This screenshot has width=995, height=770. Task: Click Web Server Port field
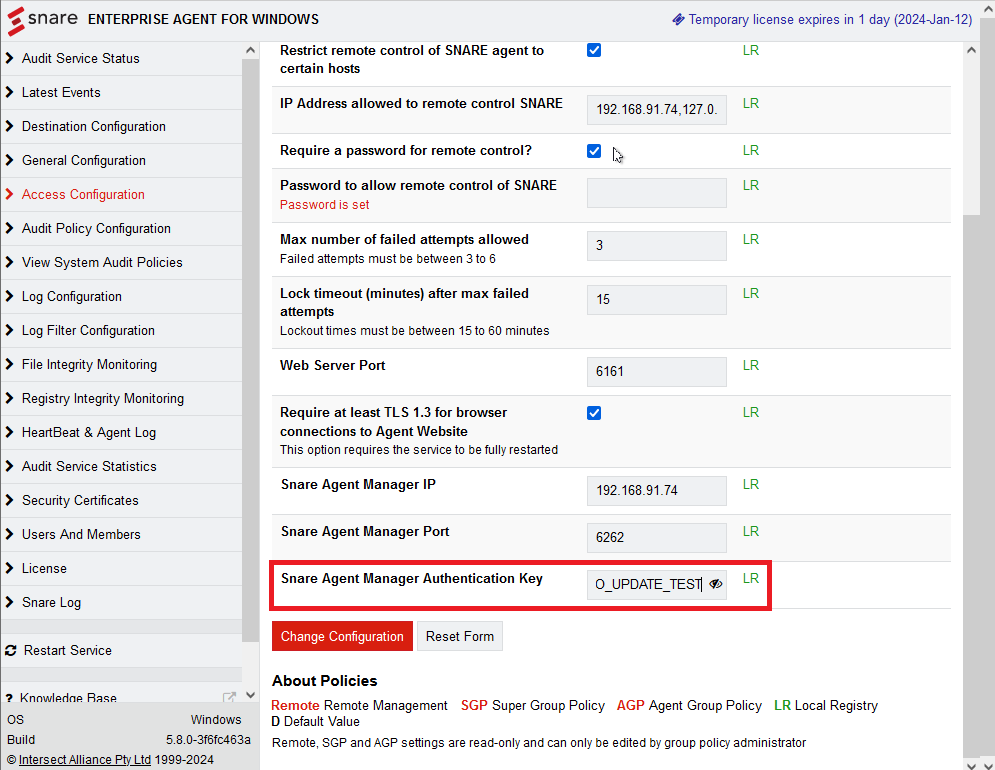(x=656, y=371)
